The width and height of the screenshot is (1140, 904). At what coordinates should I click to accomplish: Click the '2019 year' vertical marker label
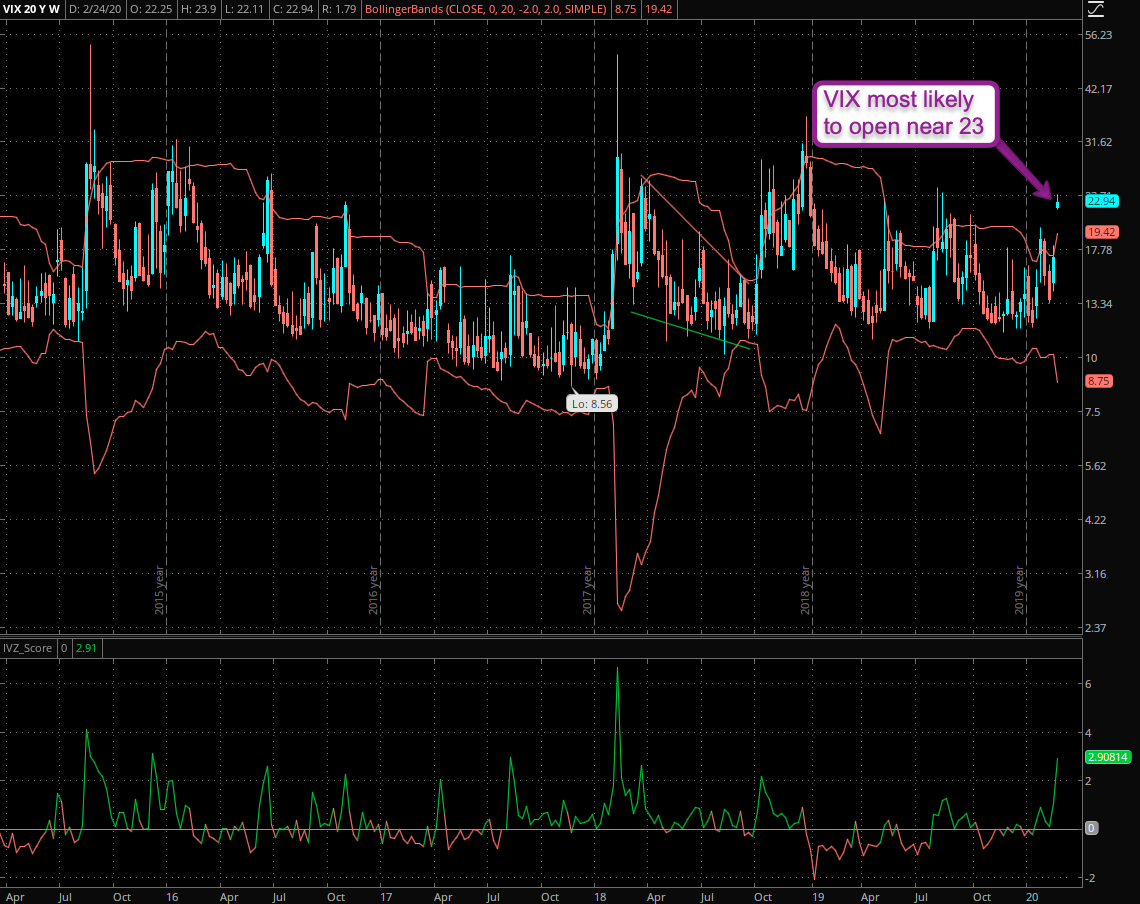point(1021,590)
